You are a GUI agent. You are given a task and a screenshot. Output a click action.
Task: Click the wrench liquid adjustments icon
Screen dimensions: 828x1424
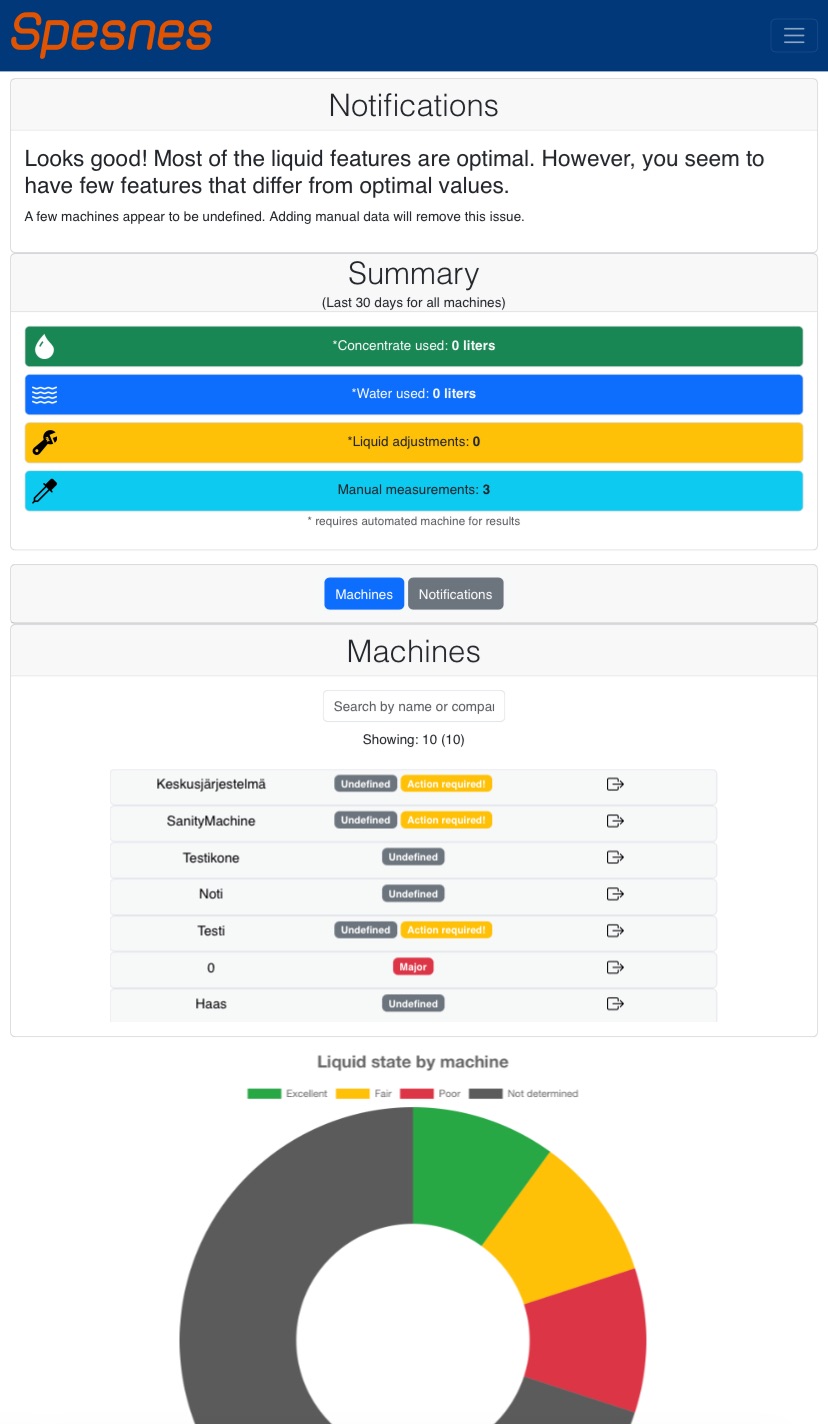[44, 442]
